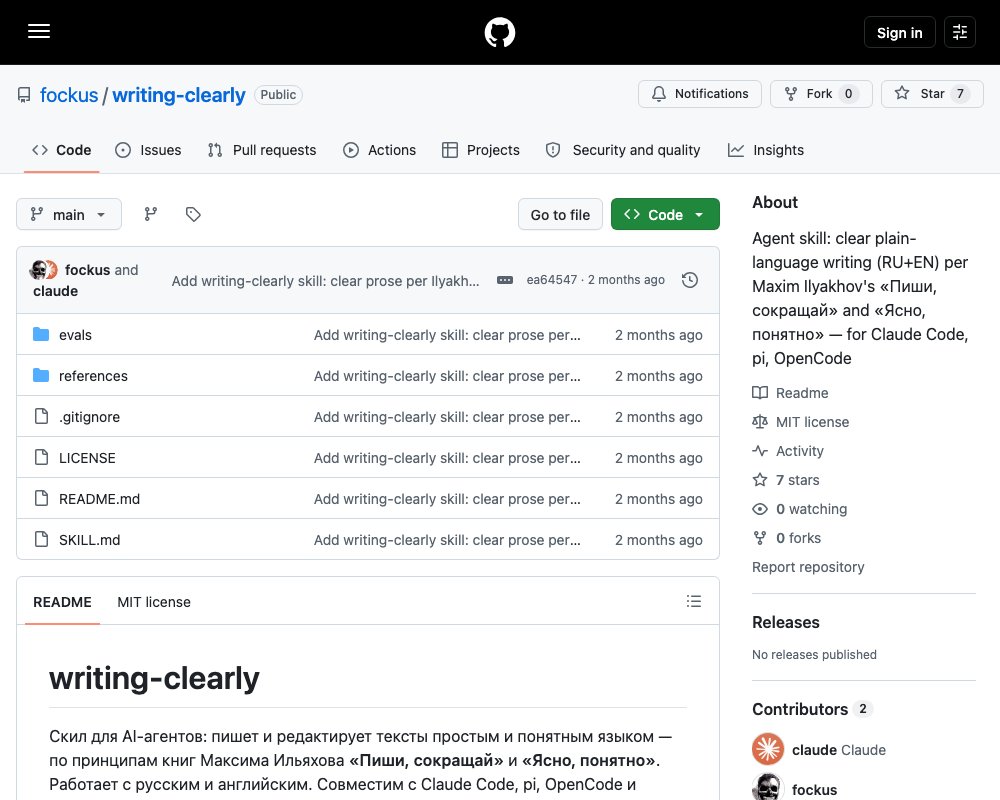Click the .gitignore file icon

[x=41, y=416]
